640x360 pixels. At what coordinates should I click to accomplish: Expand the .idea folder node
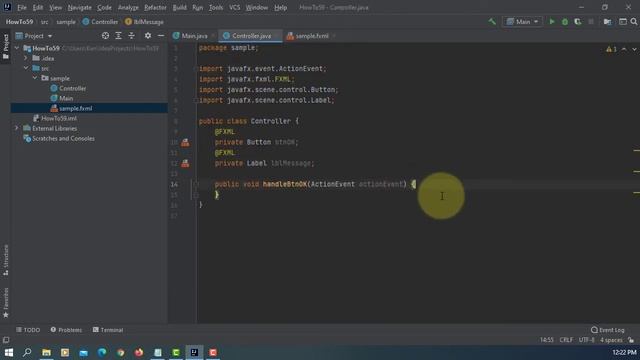pyautogui.click(x=26, y=58)
